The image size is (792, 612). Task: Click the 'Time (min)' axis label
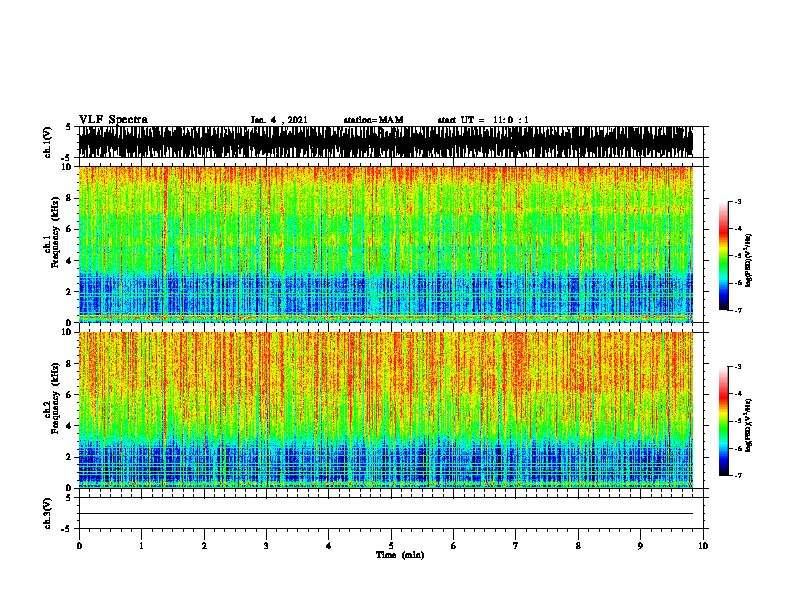coord(400,555)
